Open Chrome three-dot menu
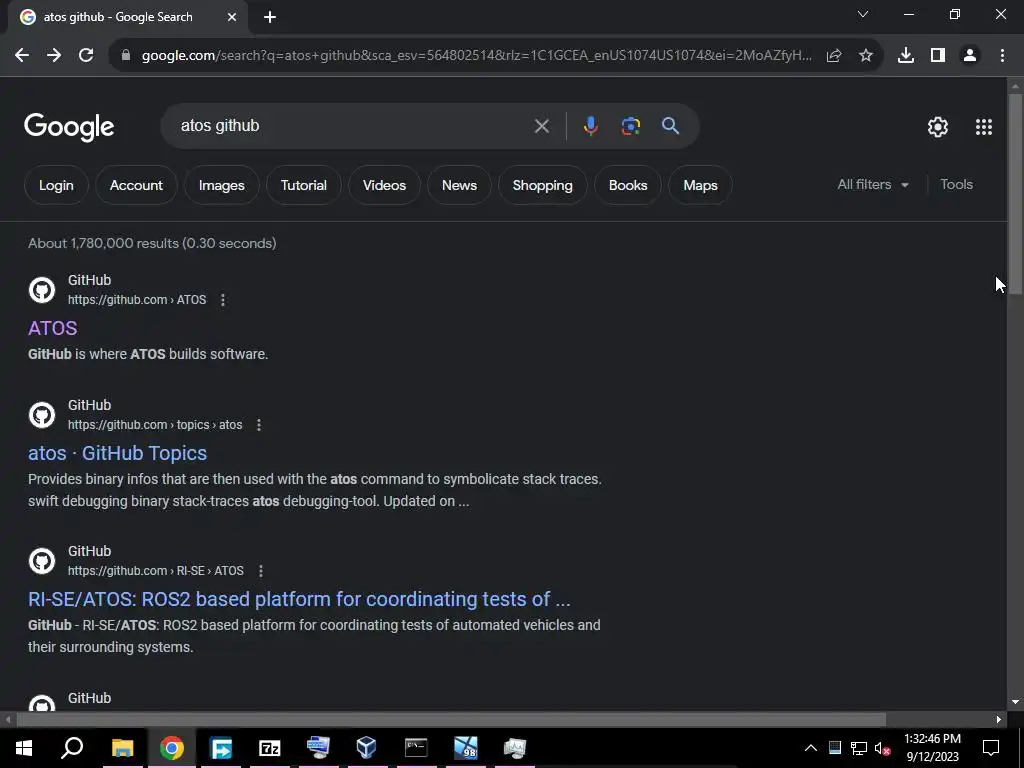Image resolution: width=1024 pixels, height=768 pixels. [x=1002, y=56]
